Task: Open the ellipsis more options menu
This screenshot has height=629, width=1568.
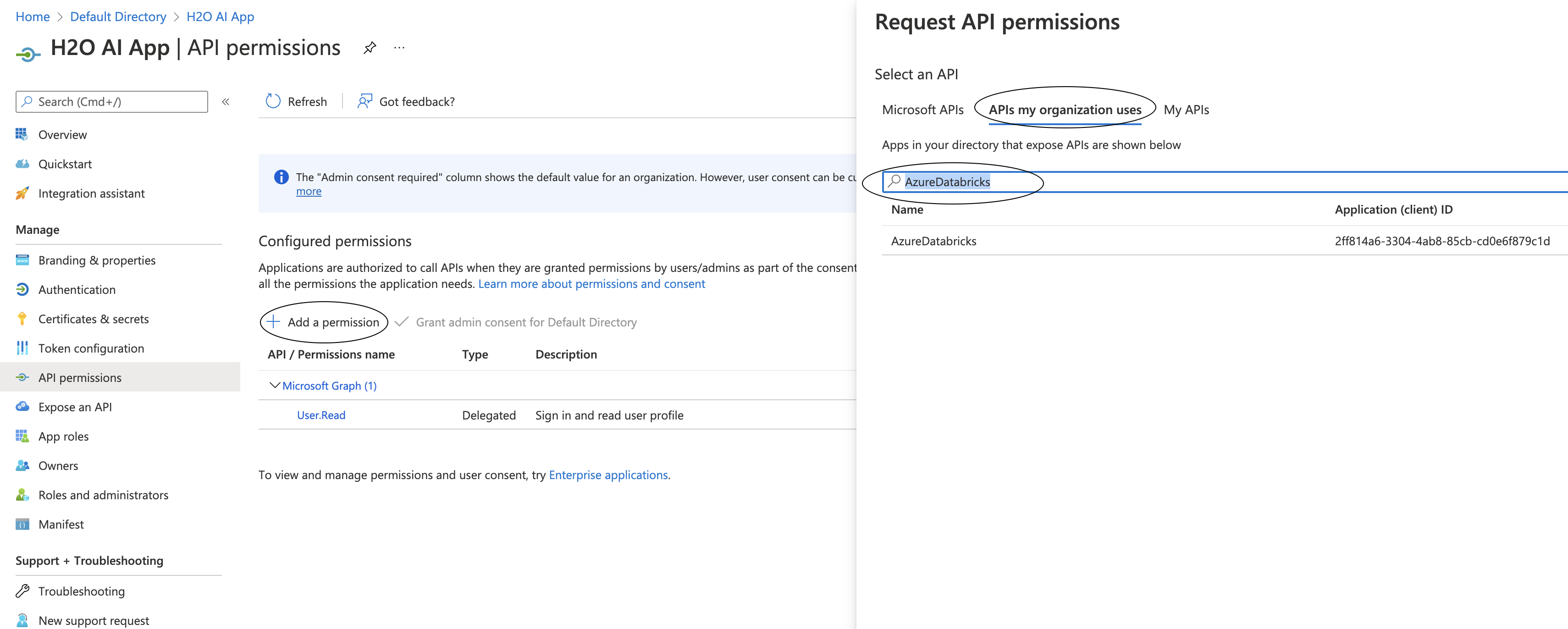Action: click(x=399, y=48)
